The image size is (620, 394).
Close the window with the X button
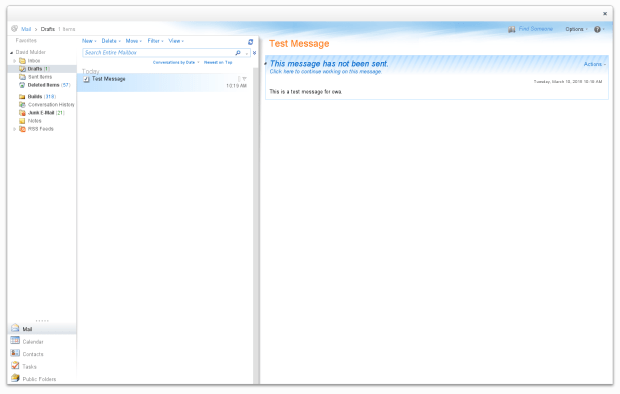click(x=605, y=13)
